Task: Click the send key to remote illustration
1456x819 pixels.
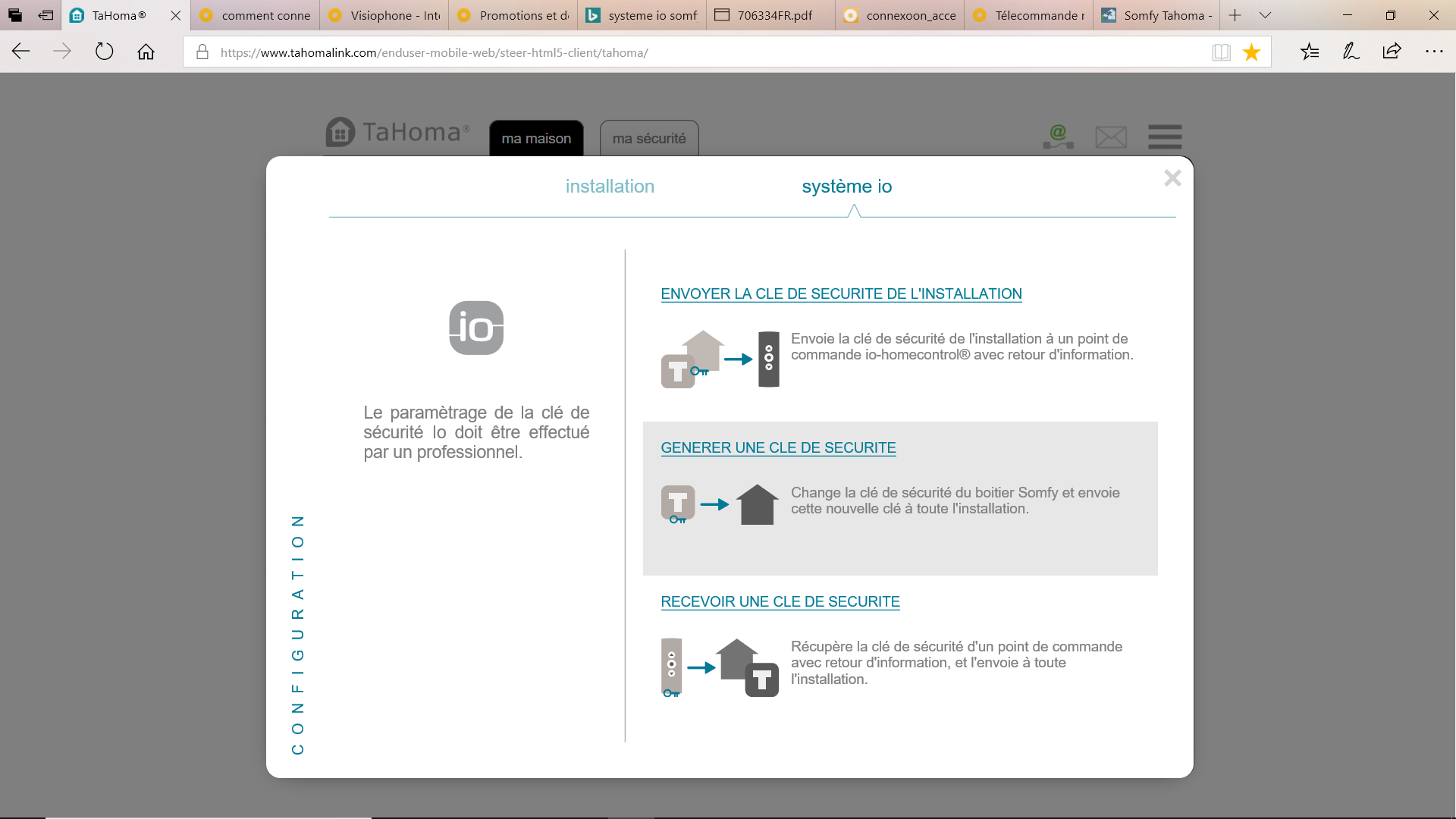Action: [x=720, y=359]
